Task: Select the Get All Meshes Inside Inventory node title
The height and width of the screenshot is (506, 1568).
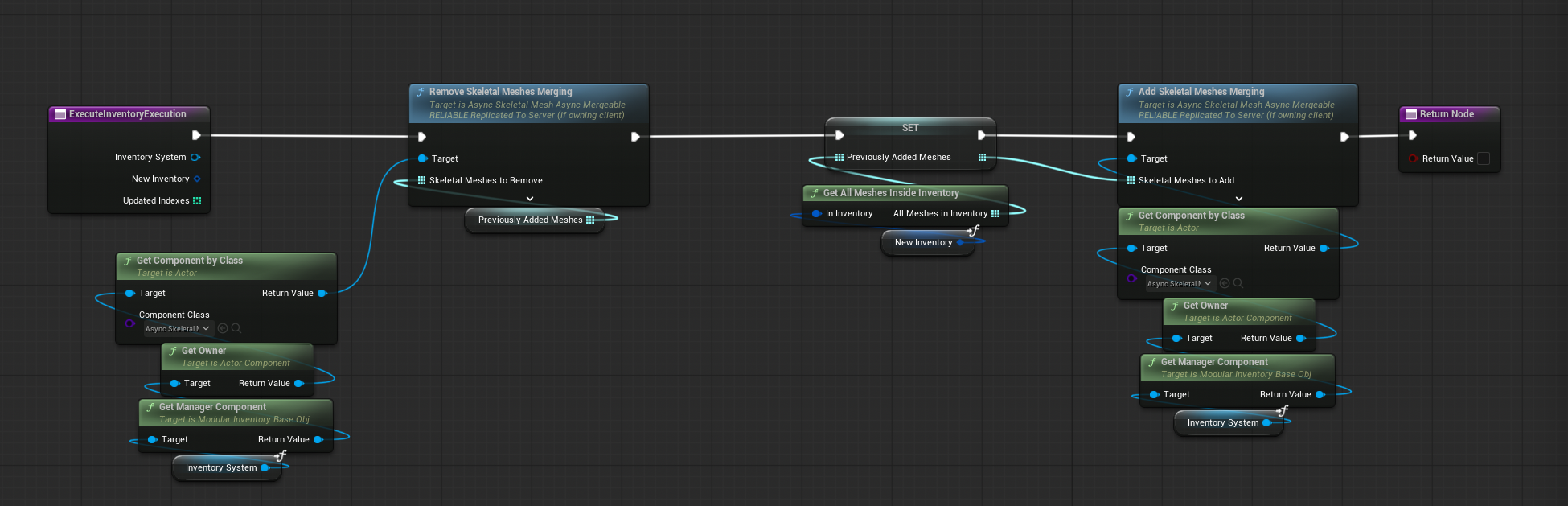Action: (891, 193)
